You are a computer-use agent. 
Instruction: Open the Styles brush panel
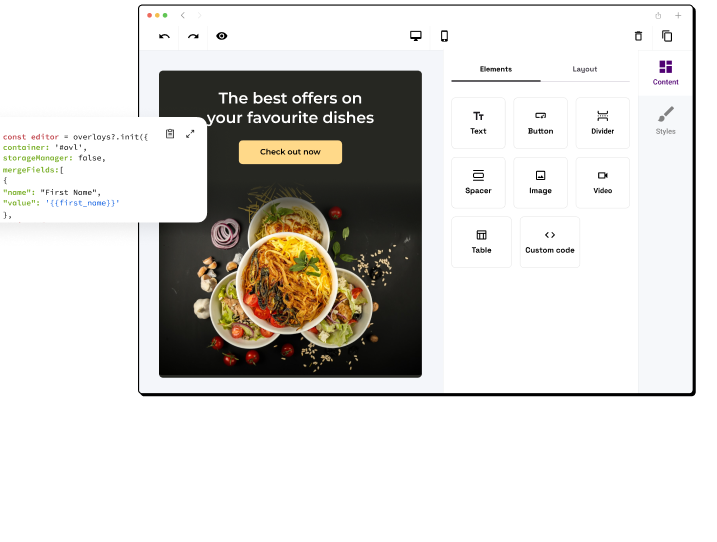[665, 120]
